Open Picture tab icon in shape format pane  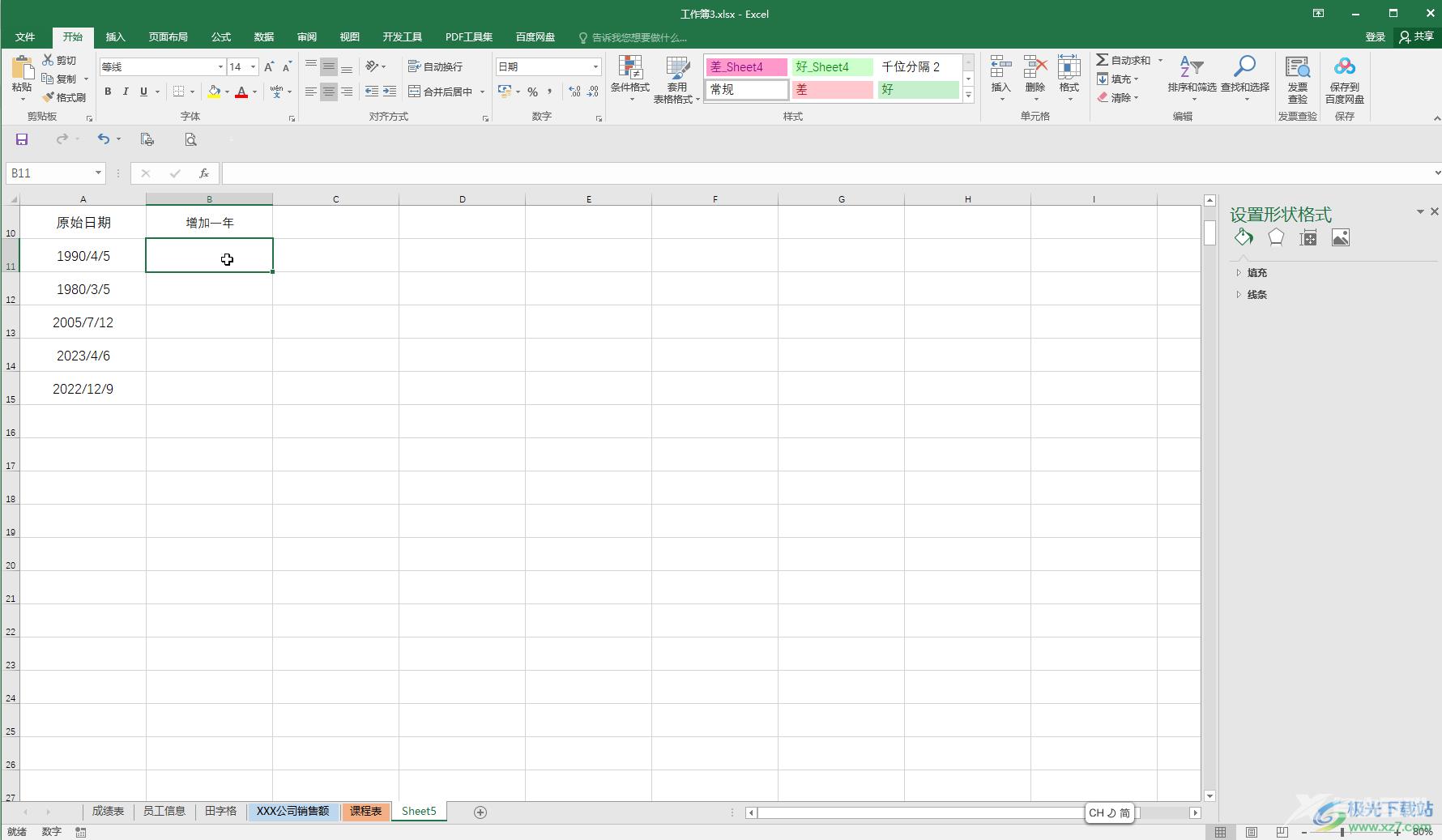coord(1341,237)
